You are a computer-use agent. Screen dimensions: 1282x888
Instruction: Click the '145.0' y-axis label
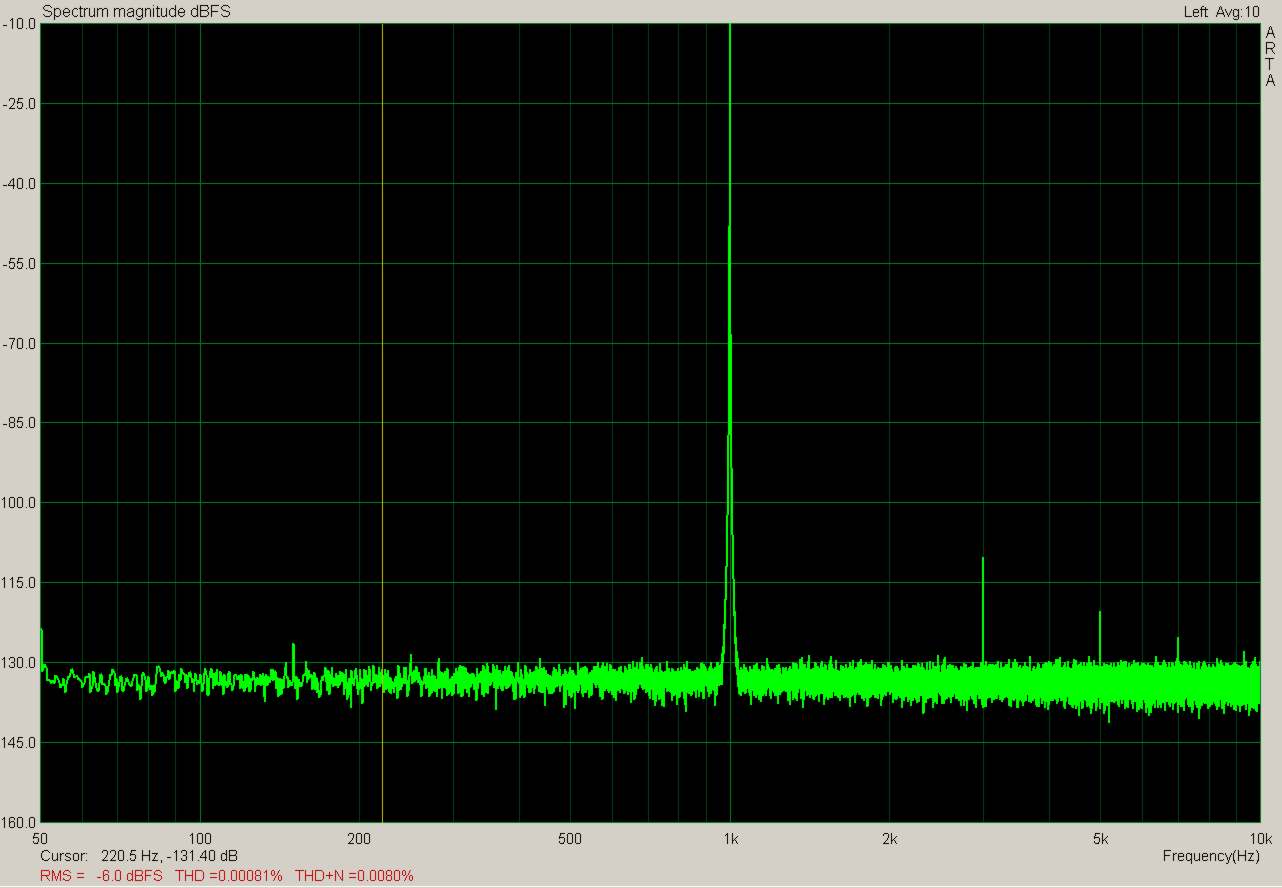[20, 743]
